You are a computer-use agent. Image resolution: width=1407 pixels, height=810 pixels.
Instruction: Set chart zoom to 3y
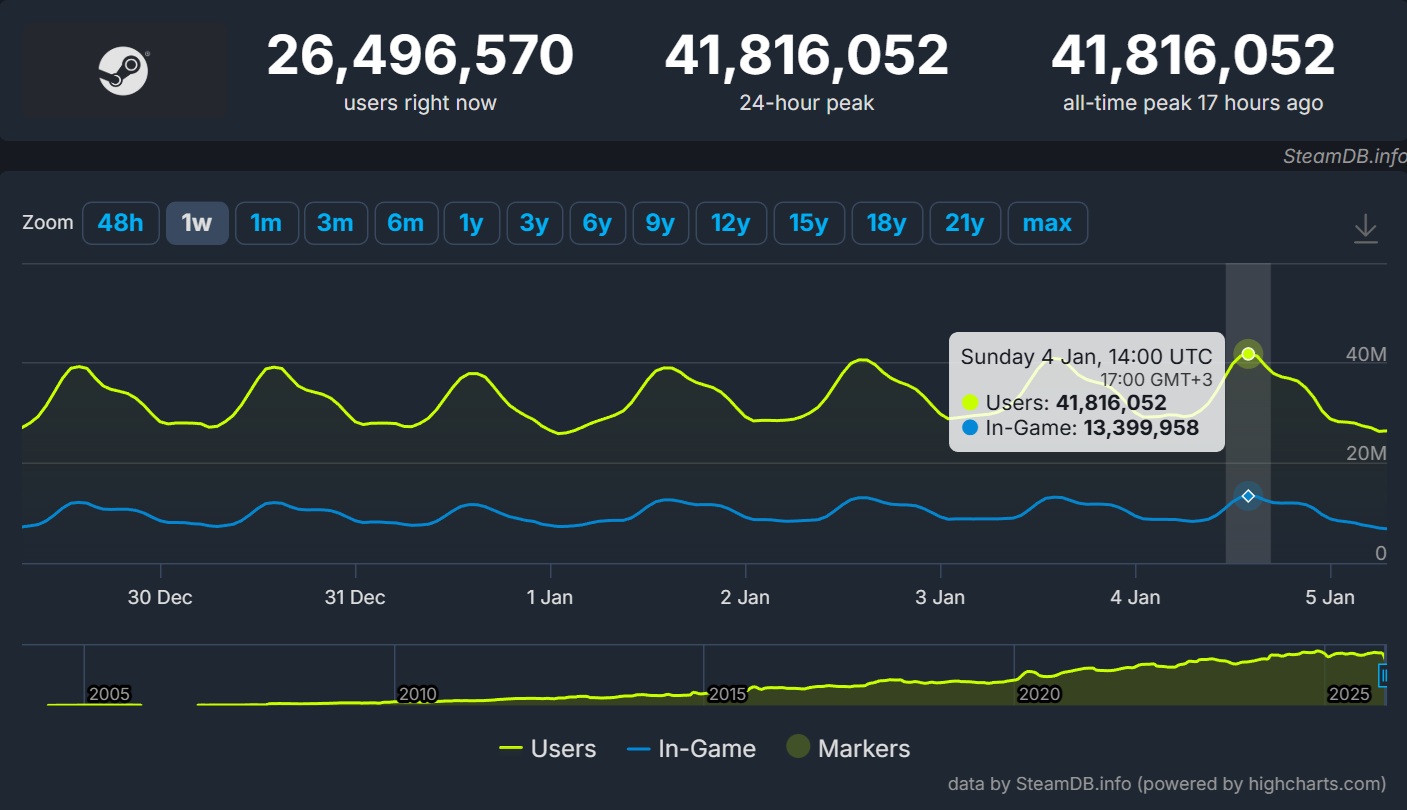(x=534, y=223)
